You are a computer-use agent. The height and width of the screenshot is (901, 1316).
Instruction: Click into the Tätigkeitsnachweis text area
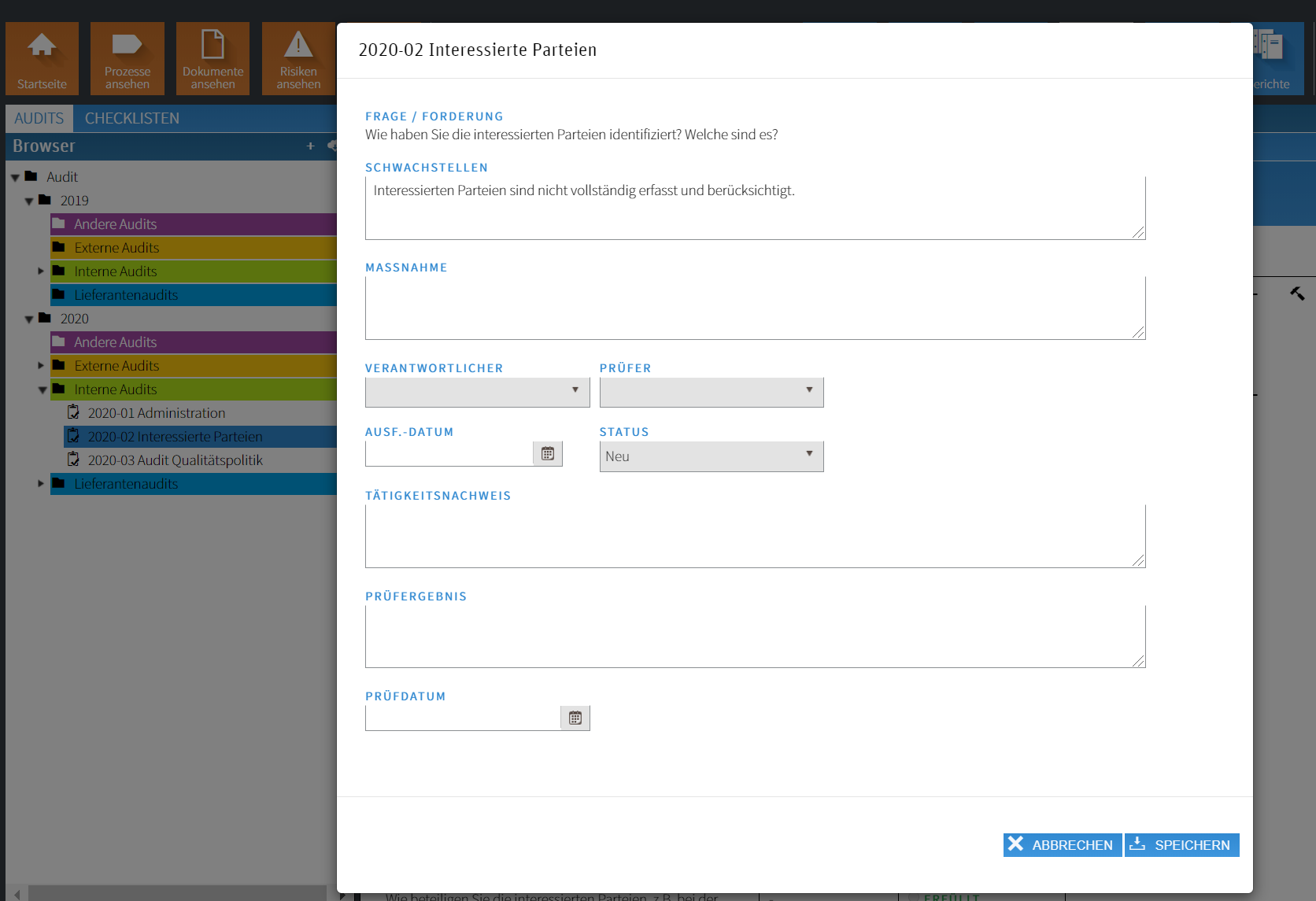click(x=754, y=536)
